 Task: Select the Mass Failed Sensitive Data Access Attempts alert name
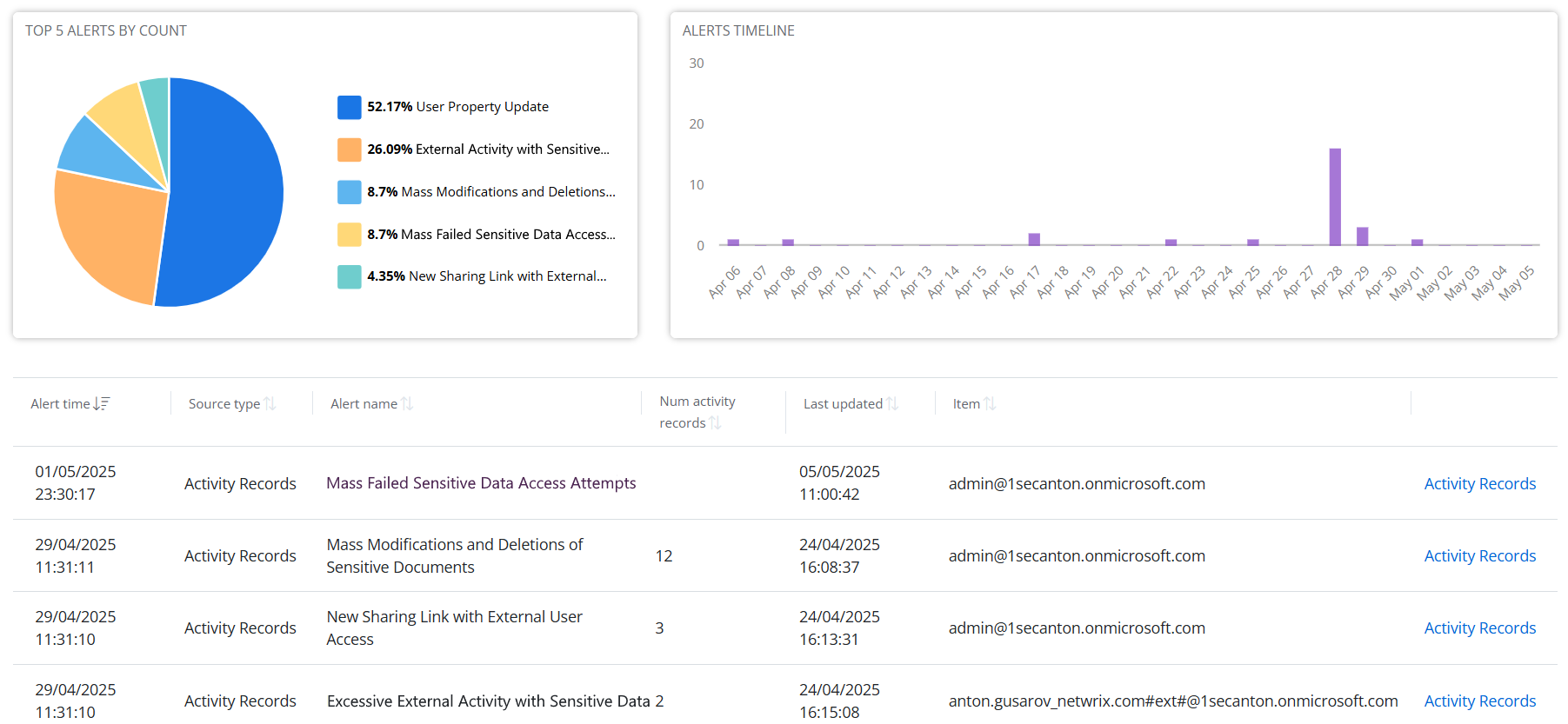tap(481, 483)
